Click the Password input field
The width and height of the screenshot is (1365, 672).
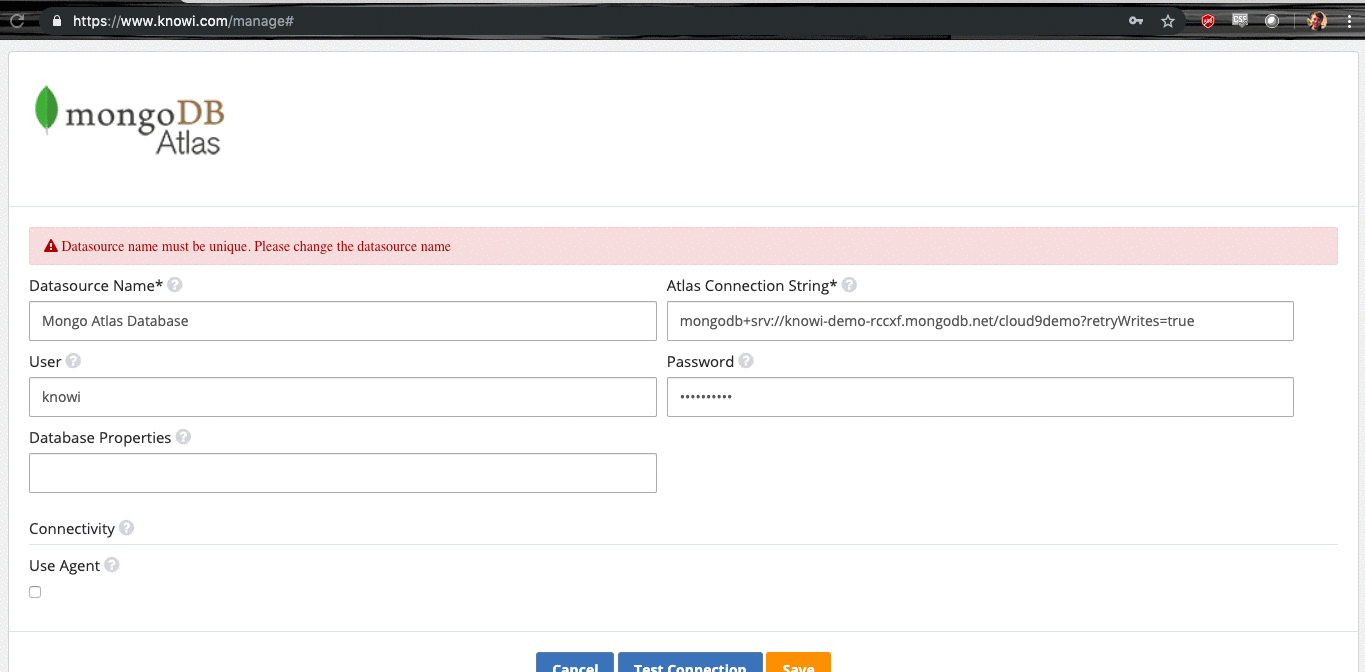pyautogui.click(x=980, y=397)
